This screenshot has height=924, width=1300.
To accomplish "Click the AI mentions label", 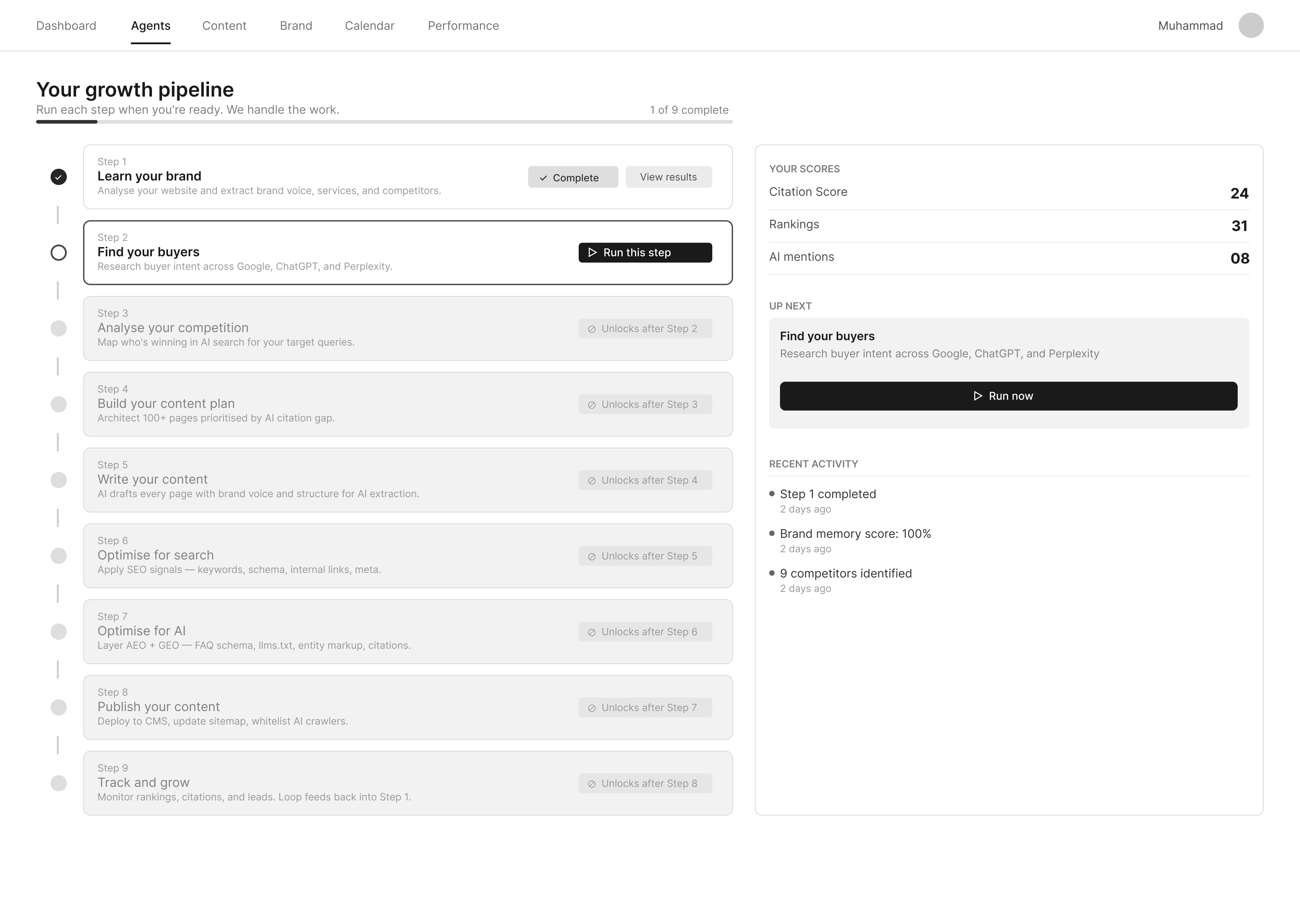I will (801, 256).
